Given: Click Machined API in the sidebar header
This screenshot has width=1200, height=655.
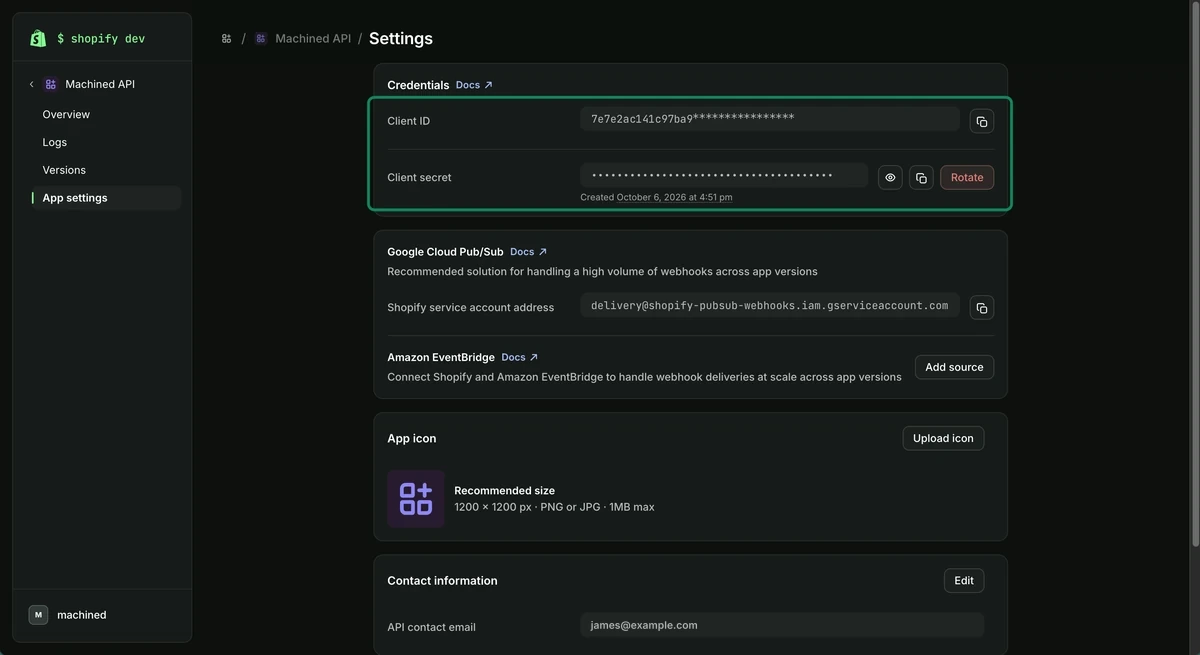Looking at the screenshot, I should (x=100, y=84).
